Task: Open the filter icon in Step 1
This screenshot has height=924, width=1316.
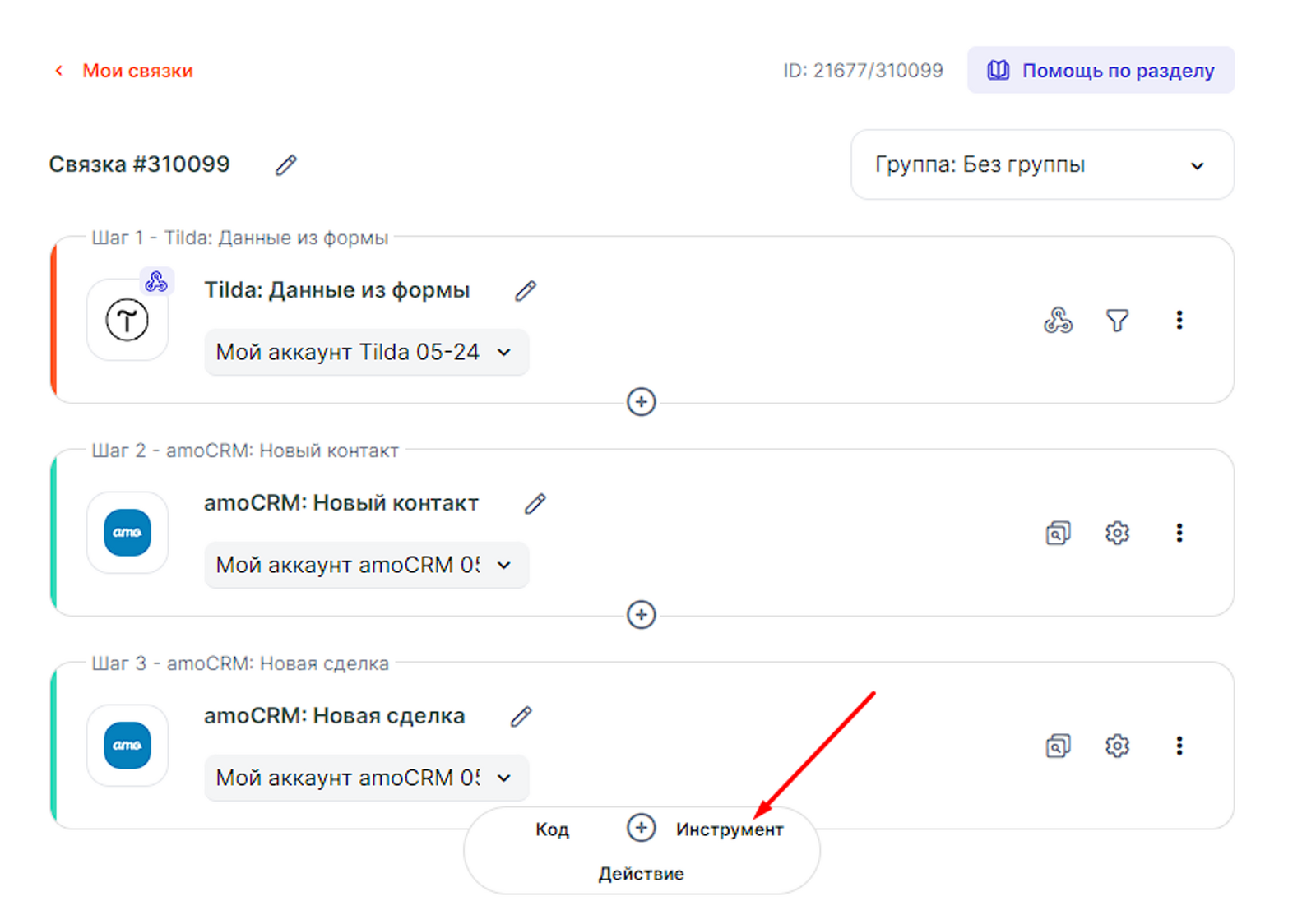Action: click(x=1117, y=320)
